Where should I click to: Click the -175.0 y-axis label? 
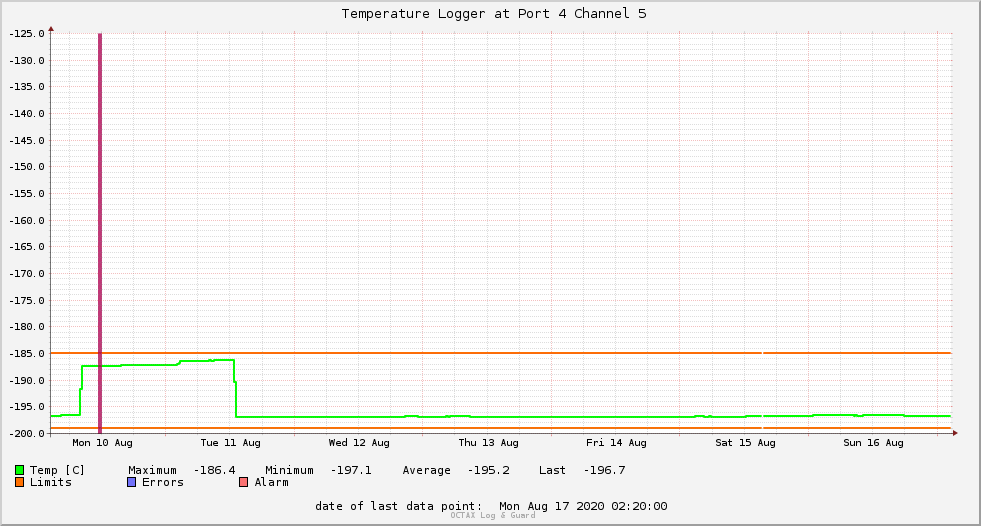point(27,301)
